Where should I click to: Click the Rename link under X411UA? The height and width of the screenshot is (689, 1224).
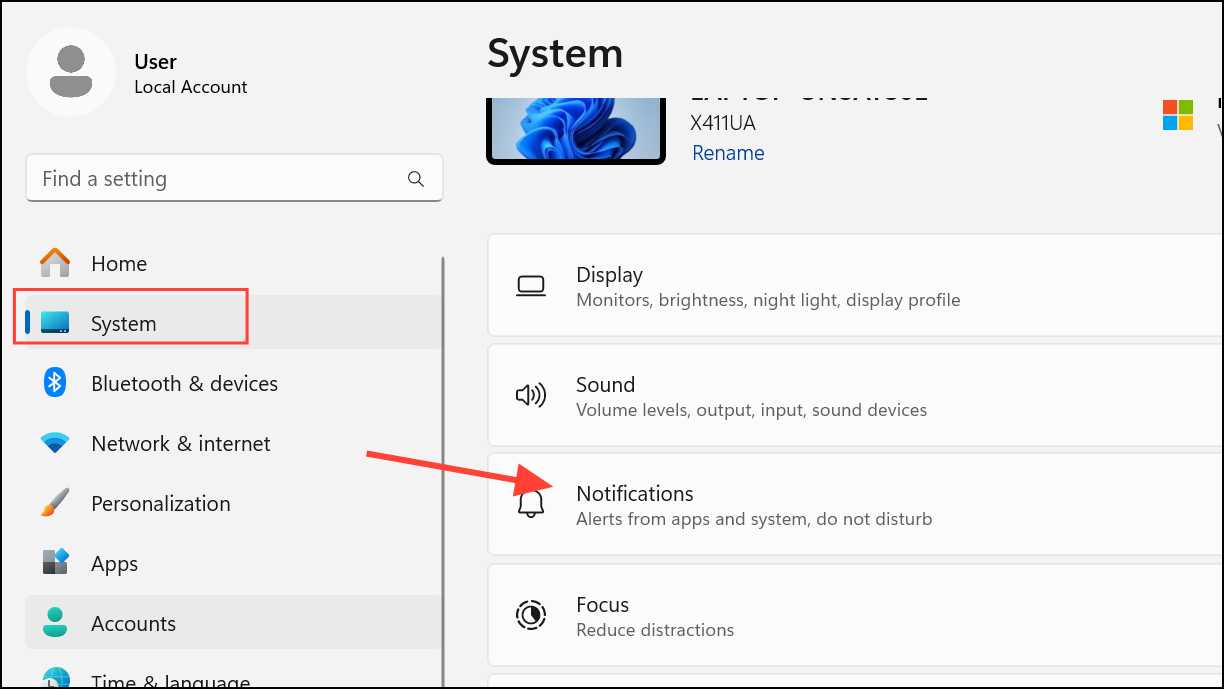tap(728, 153)
